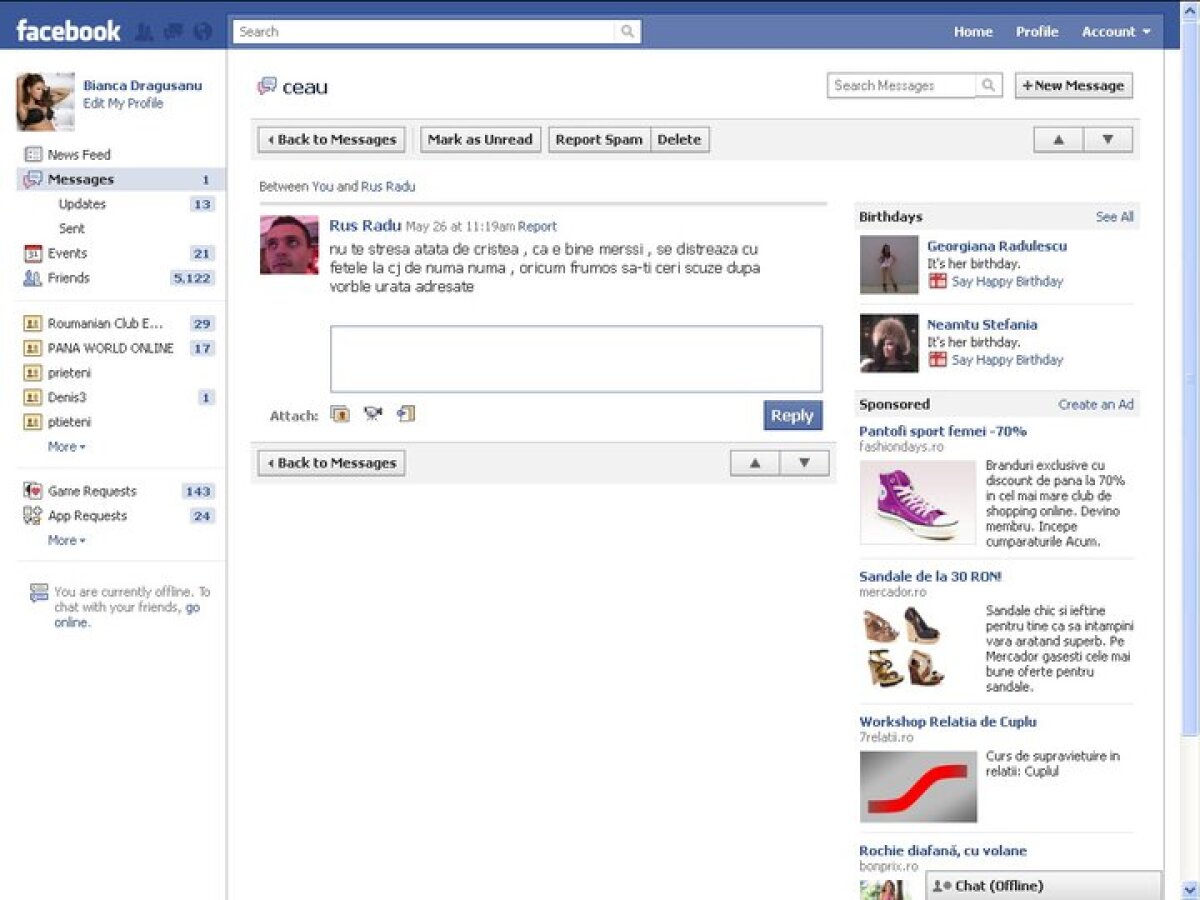Attach a link using the attach icon
The height and width of the screenshot is (900, 1200).
[x=404, y=413]
